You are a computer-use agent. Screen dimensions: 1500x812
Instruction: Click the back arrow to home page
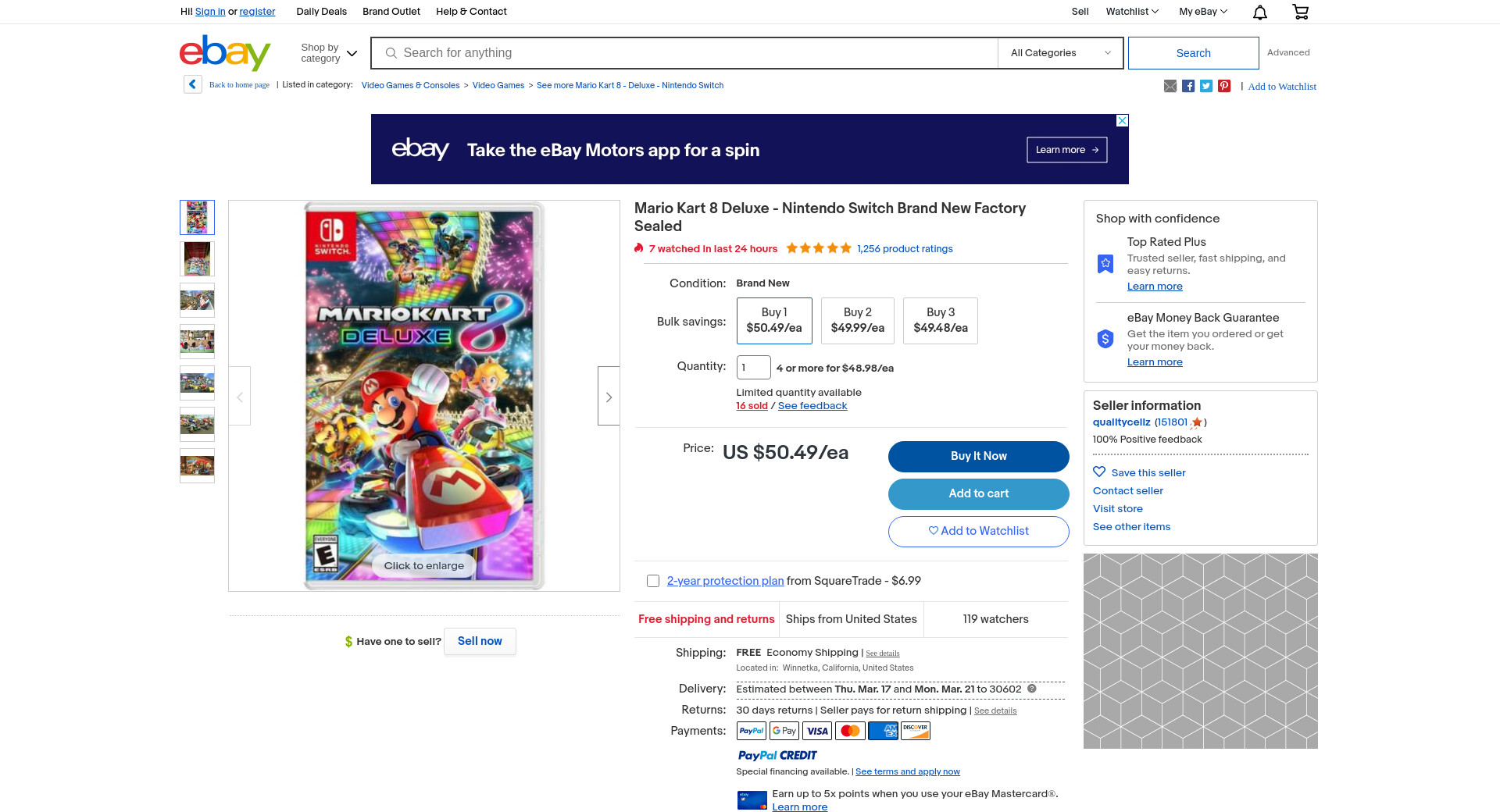pyautogui.click(x=193, y=84)
